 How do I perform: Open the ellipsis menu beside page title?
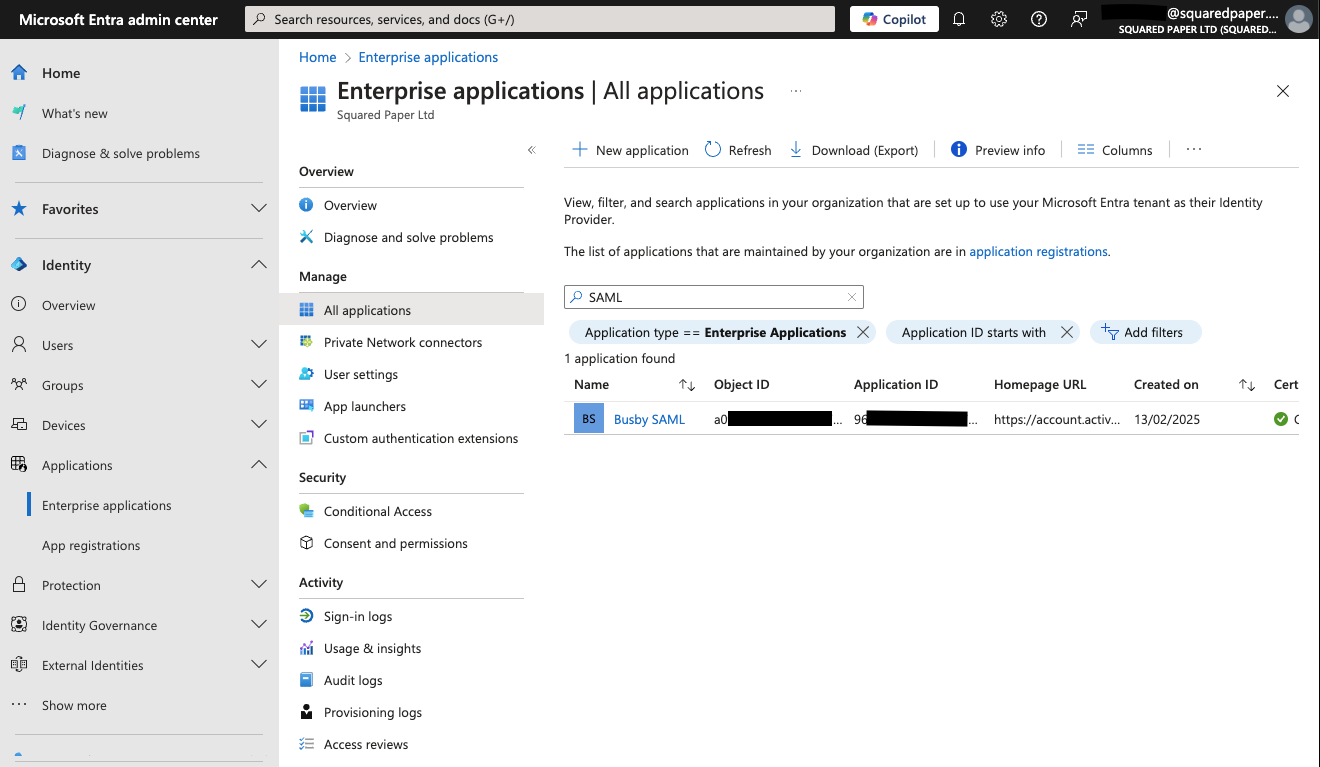point(796,91)
